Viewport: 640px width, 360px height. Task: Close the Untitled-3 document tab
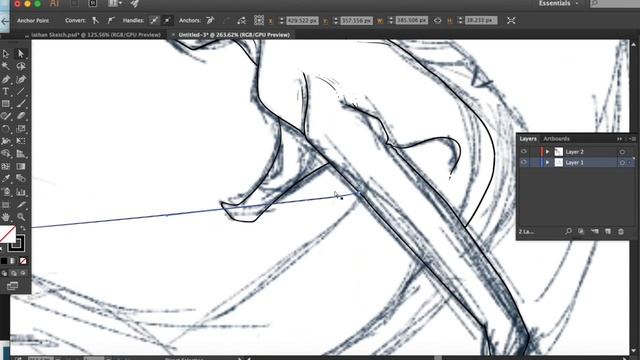173,35
